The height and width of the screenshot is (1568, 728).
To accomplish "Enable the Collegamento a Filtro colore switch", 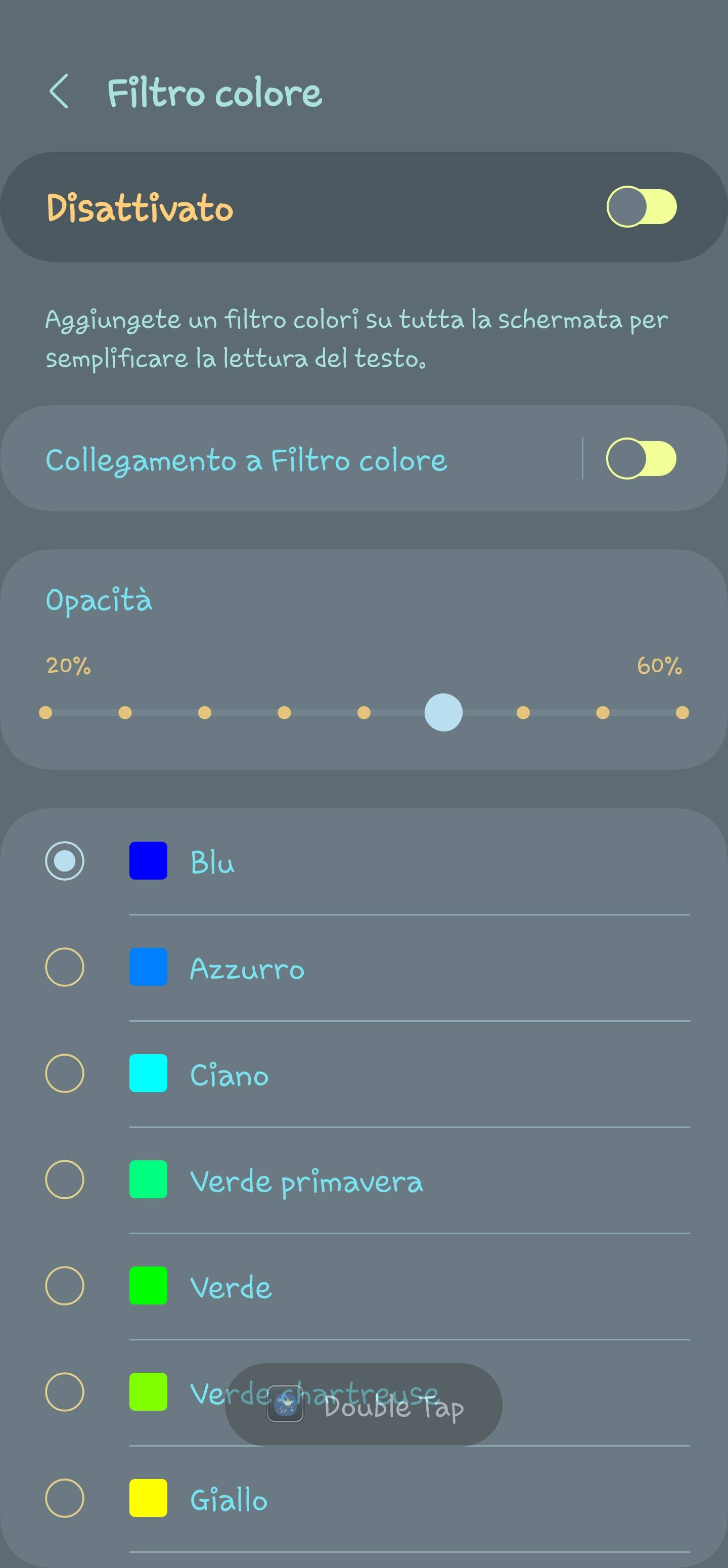I will [641, 459].
